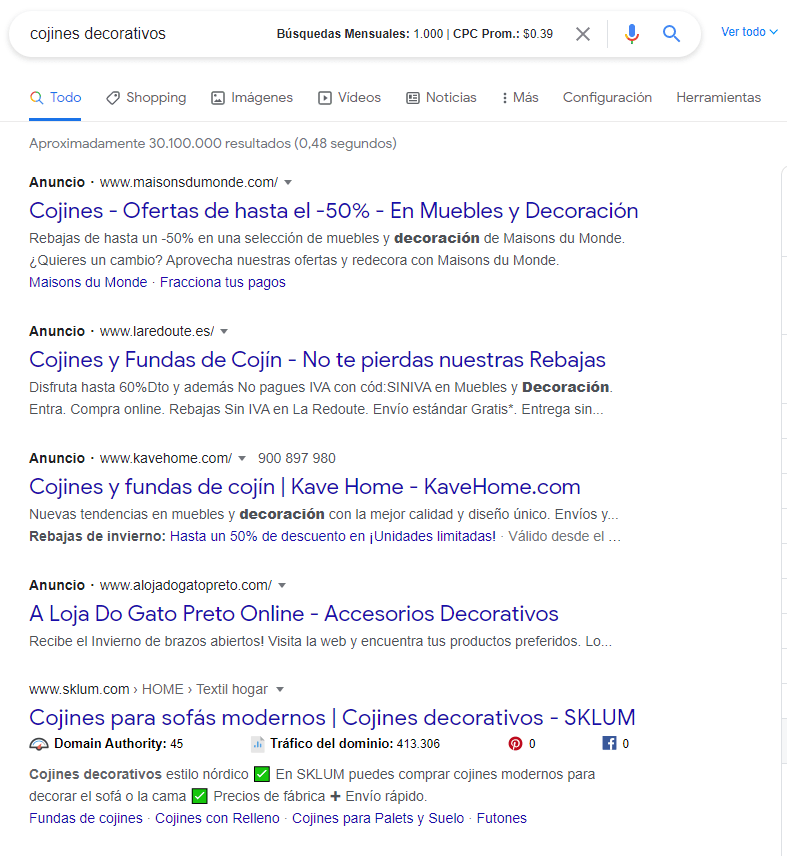Expand the arrow next to www.laredoute.es

(x=224, y=331)
